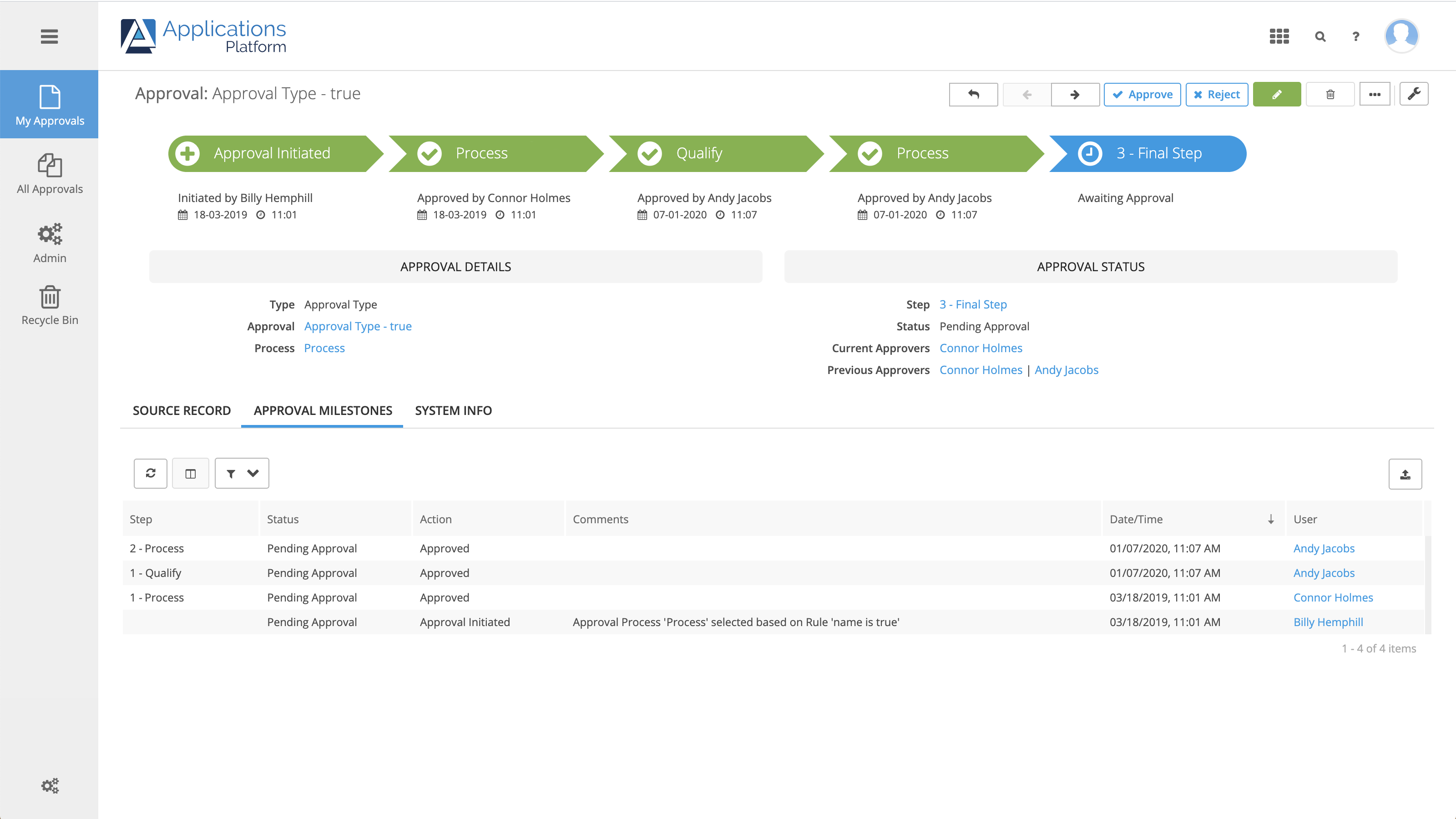Click the export download icon in milestones
Viewport: 1456px width, 819px height.
[x=1405, y=473]
